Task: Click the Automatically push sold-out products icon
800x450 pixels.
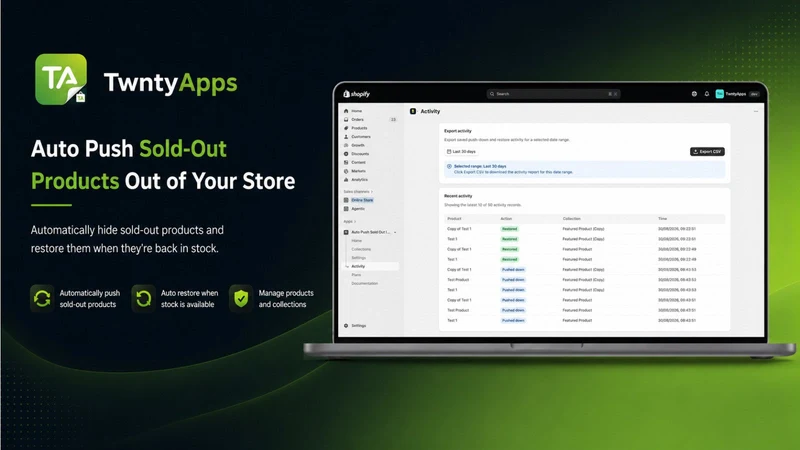Action: (42, 298)
